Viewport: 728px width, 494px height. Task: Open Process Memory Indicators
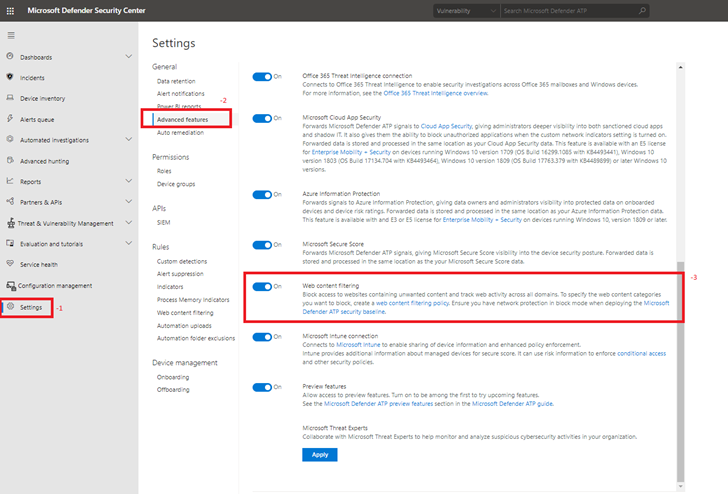click(193, 300)
